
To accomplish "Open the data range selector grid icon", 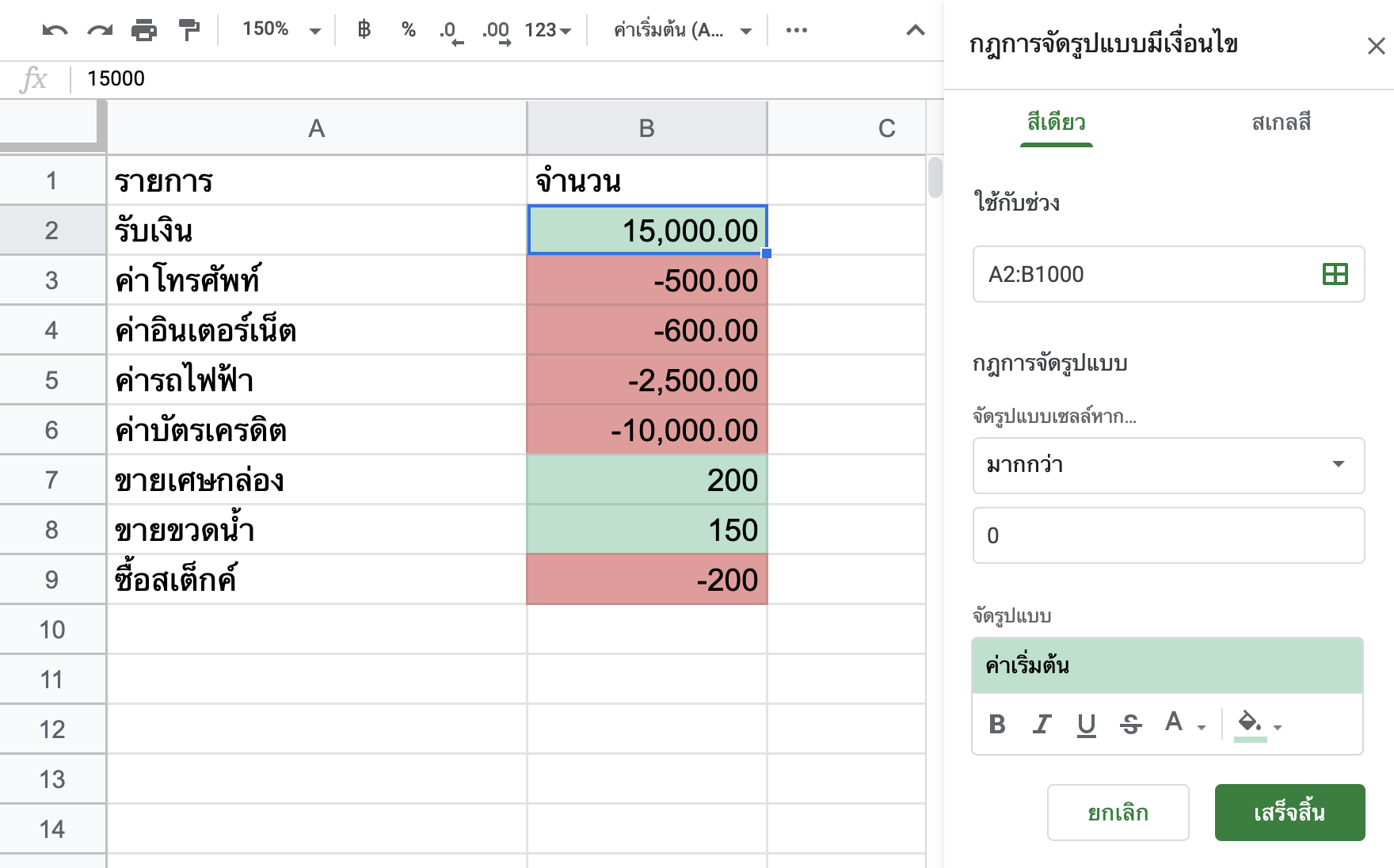I will 1335,274.
